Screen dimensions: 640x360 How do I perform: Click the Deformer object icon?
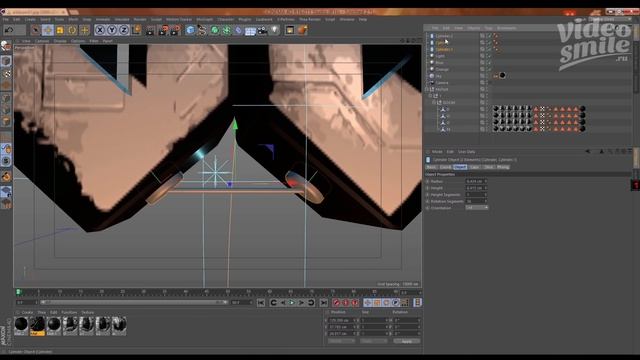pos(238,30)
